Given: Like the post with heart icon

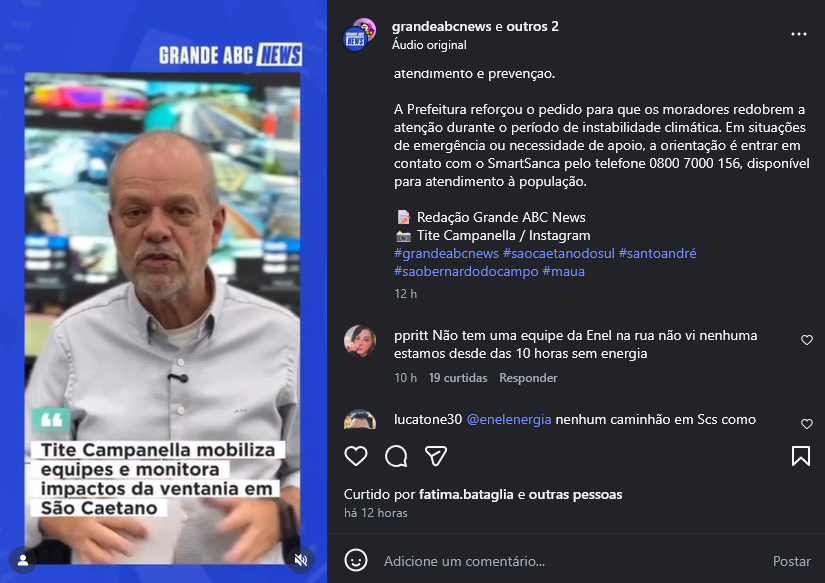Looking at the screenshot, I should click(x=356, y=456).
